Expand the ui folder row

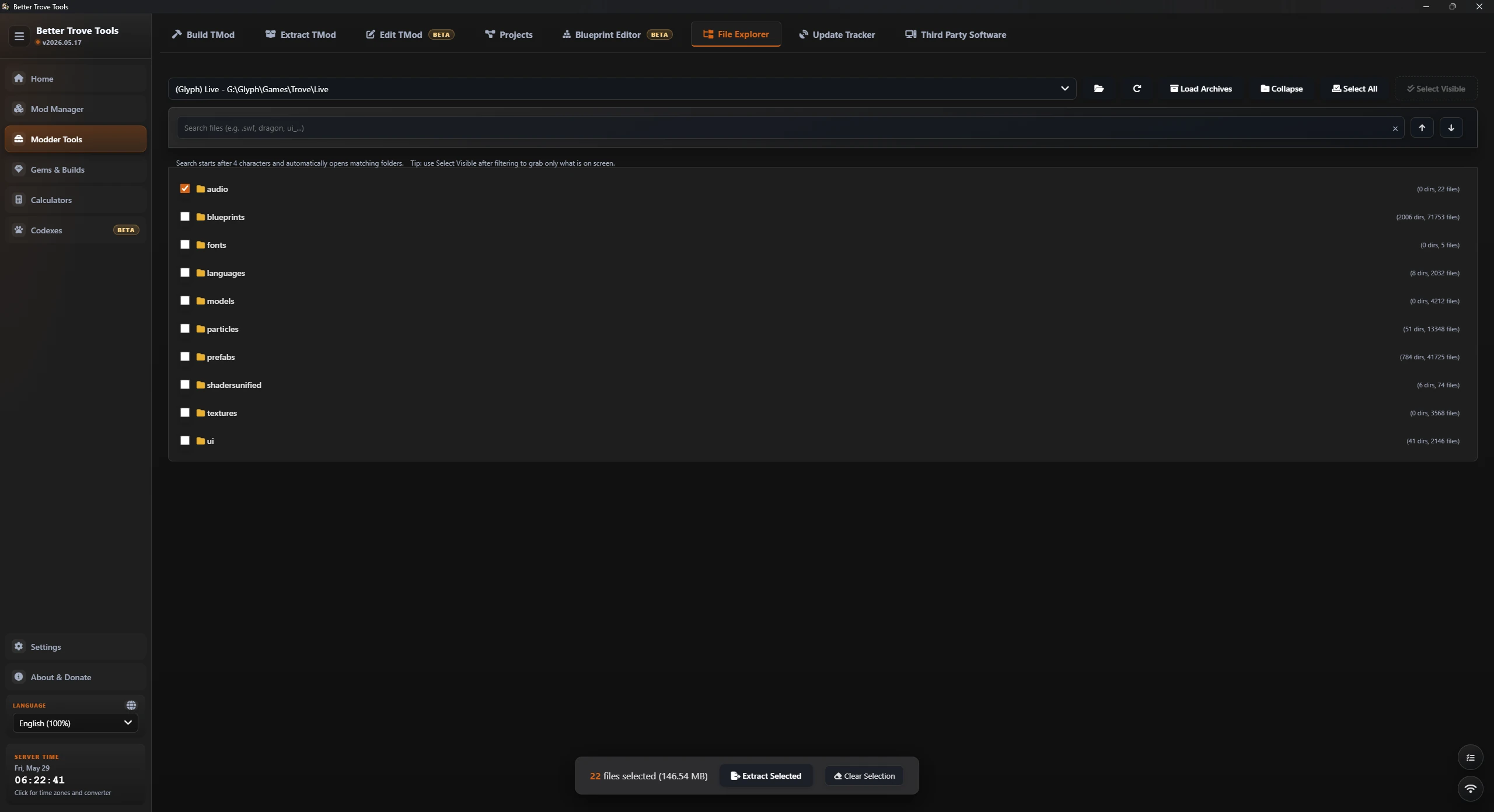[823, 441]
